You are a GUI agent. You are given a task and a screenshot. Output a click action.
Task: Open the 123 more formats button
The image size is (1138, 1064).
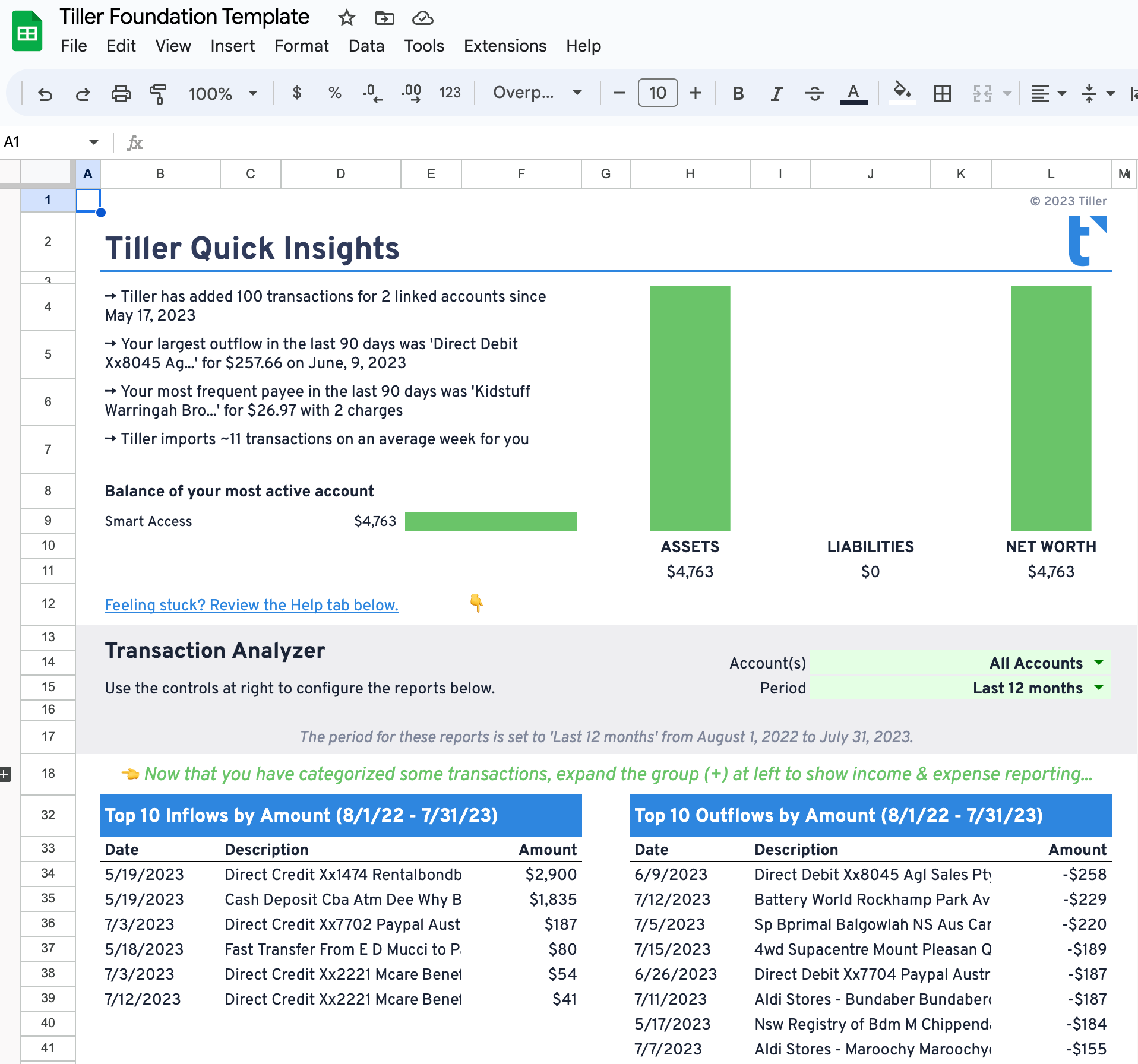[x=450, y=93]
